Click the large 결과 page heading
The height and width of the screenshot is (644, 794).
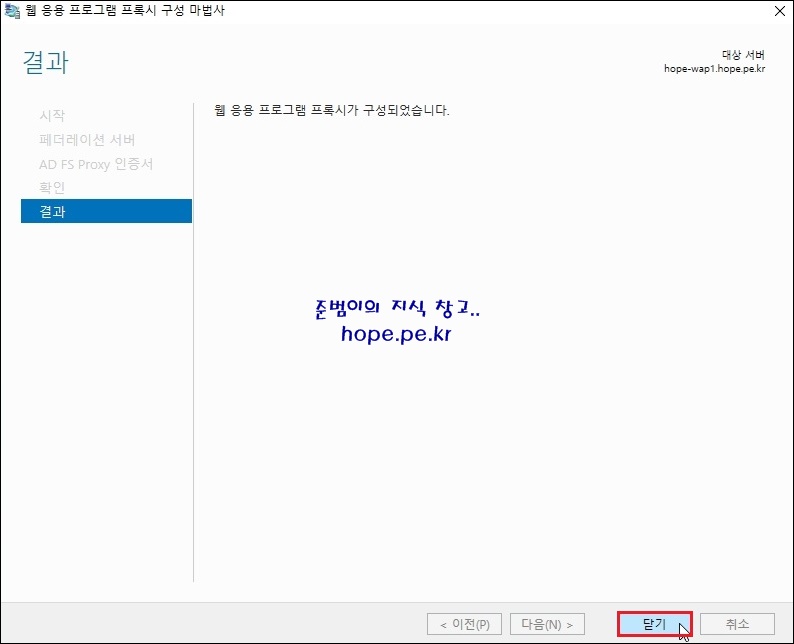click(x=46, y=62)
